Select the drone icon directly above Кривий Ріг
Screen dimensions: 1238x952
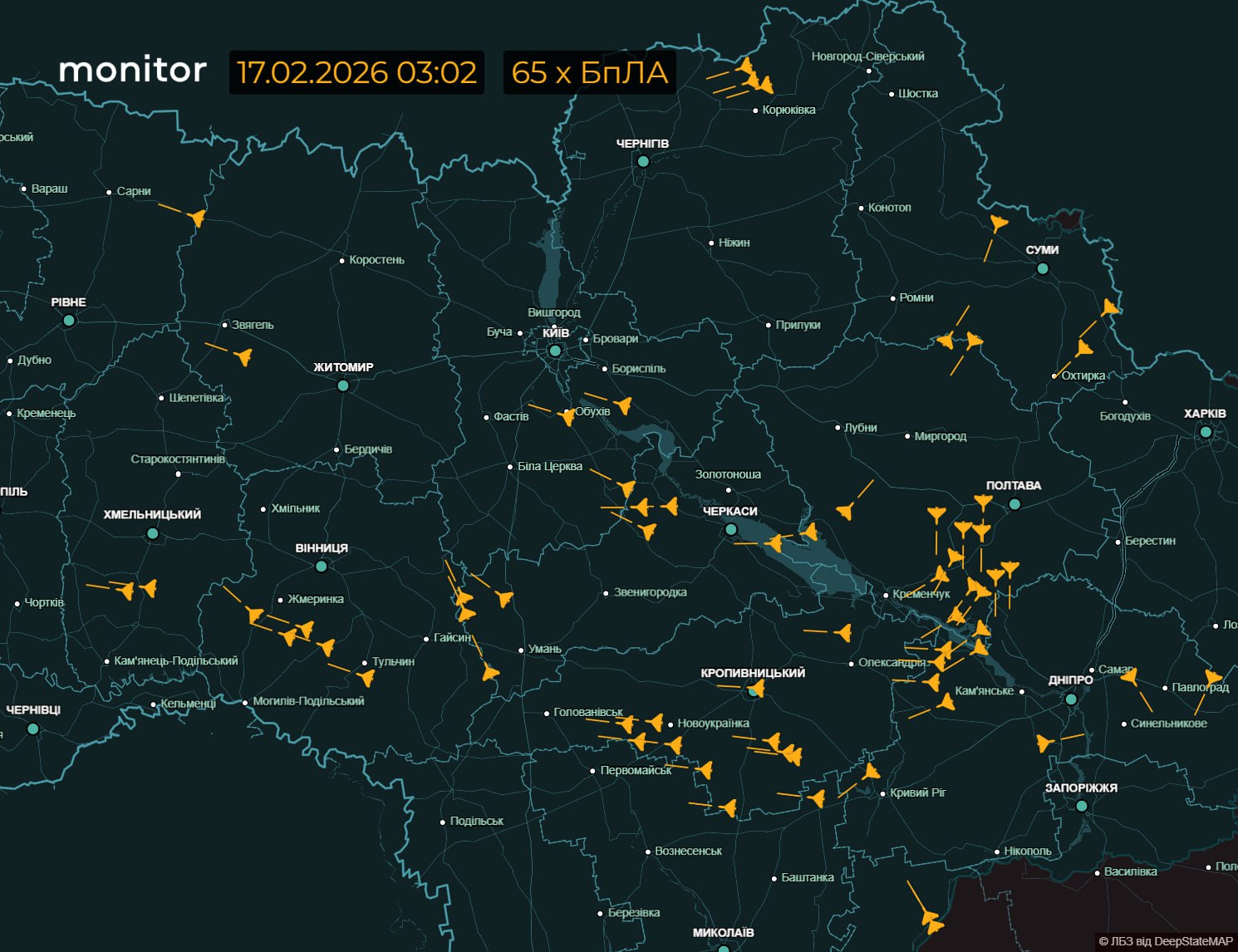pyautogui.click(x=870, y=772)
